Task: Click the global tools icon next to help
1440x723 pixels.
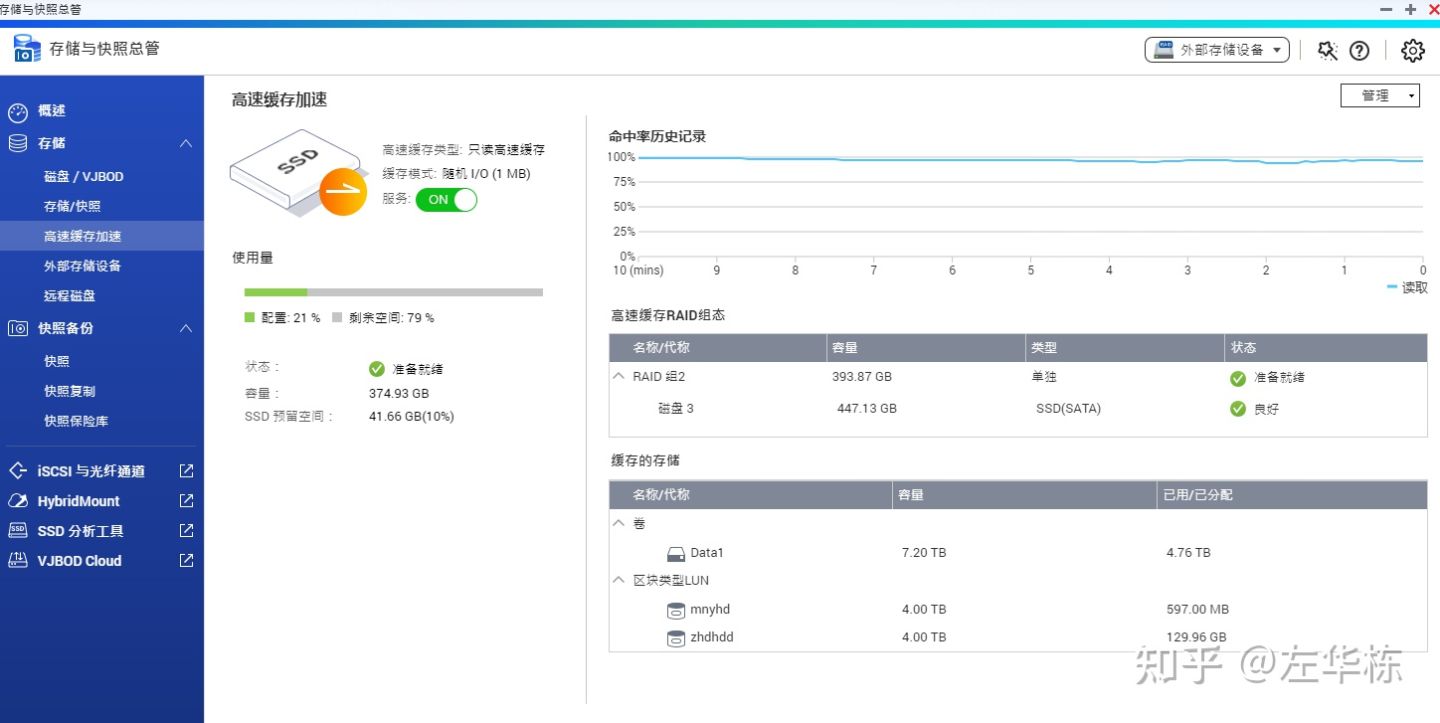Action: pyautogui.click(x=1327, y=49)
